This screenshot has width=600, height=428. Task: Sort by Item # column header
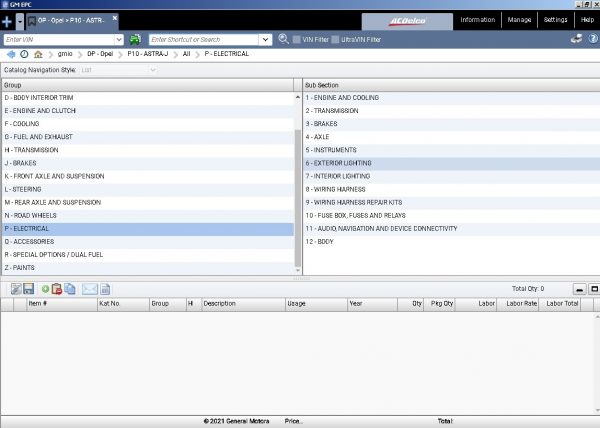click(62, 304)
